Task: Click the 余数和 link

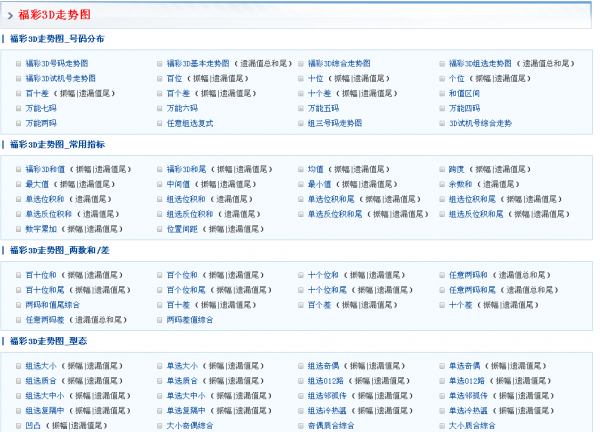Action: [x=460, y=184]
